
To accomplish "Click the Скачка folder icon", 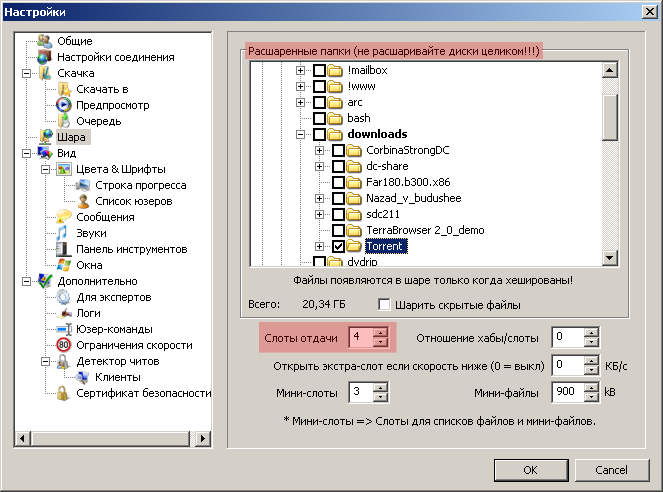I will pos(44,73).
